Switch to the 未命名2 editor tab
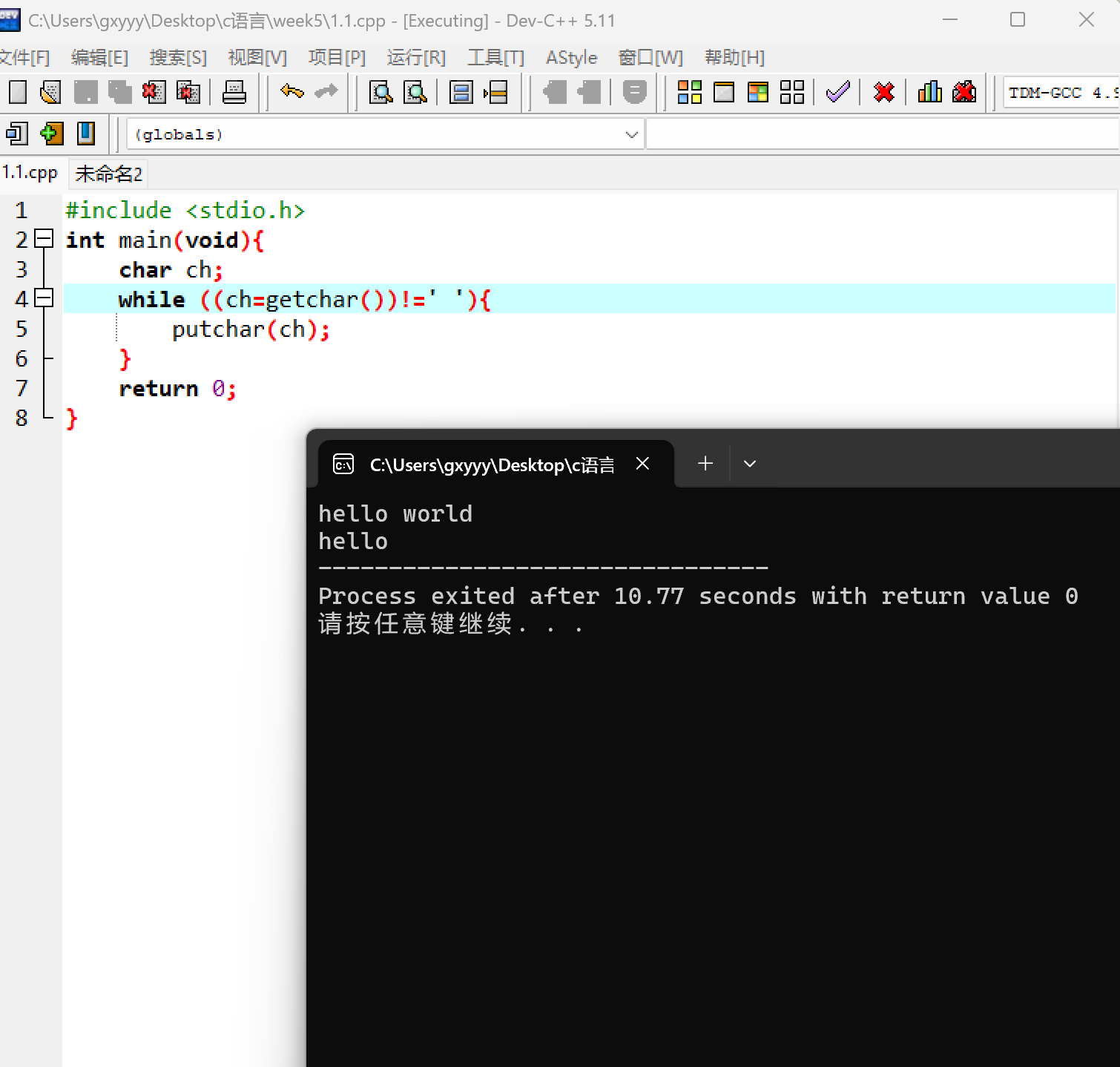The width and height of the screenshot is (1120, 1067). coord(108,174)
